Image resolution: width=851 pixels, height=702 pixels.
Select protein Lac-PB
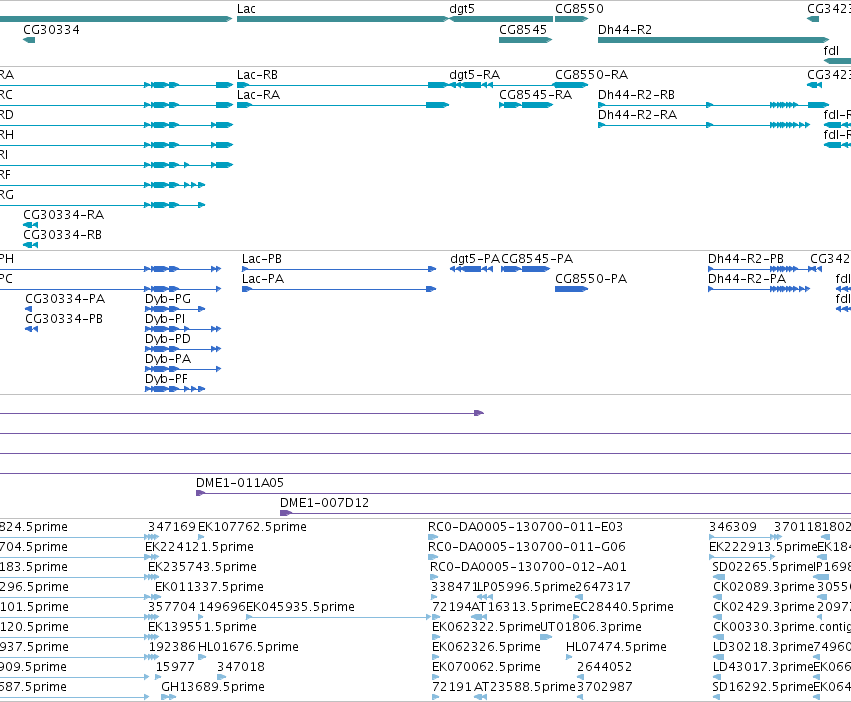[x=339, y=269]
